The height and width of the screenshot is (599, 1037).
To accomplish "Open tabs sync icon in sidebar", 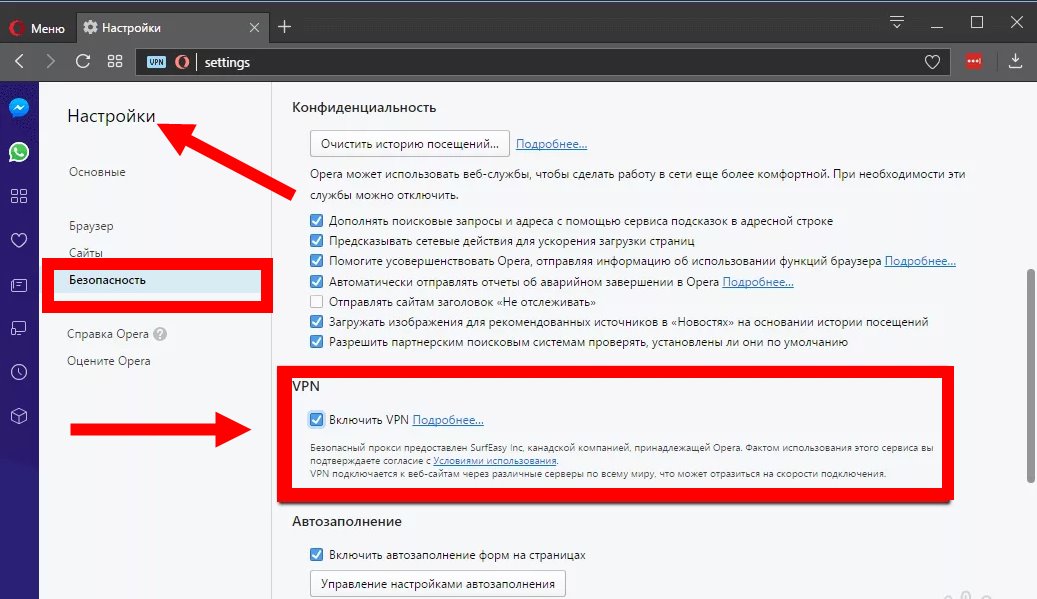I will click(x=19, y=328).
